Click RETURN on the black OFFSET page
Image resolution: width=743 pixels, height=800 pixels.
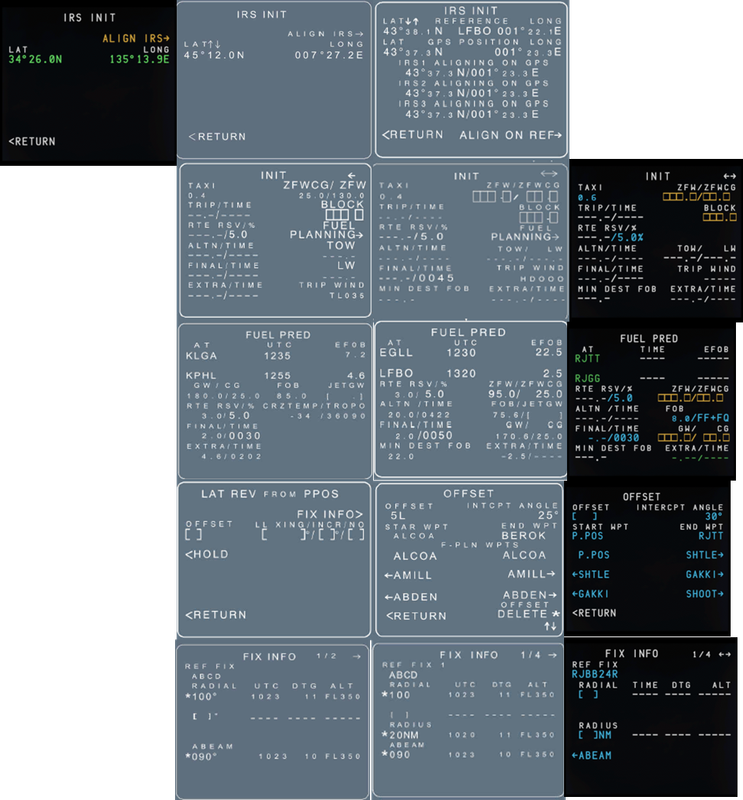tap(594, 613)
